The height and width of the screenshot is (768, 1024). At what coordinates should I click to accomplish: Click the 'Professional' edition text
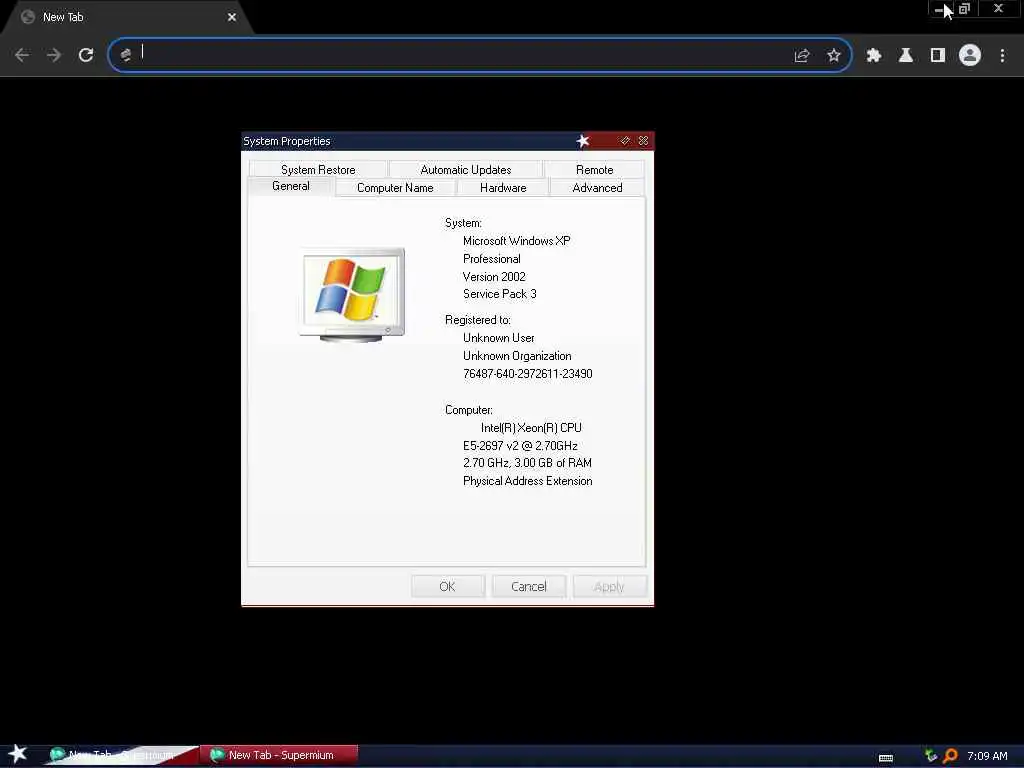[492, 259]
